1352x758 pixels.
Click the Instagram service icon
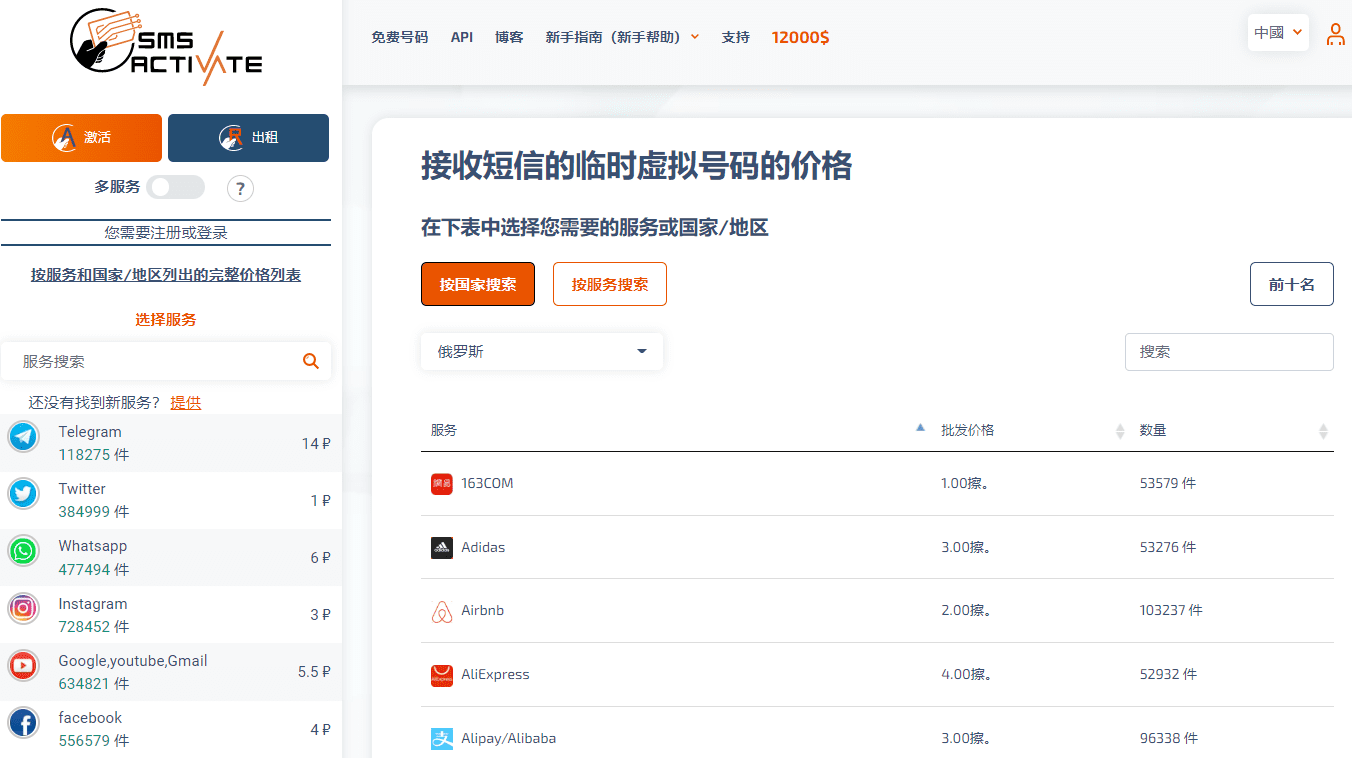tap(23, 608)
